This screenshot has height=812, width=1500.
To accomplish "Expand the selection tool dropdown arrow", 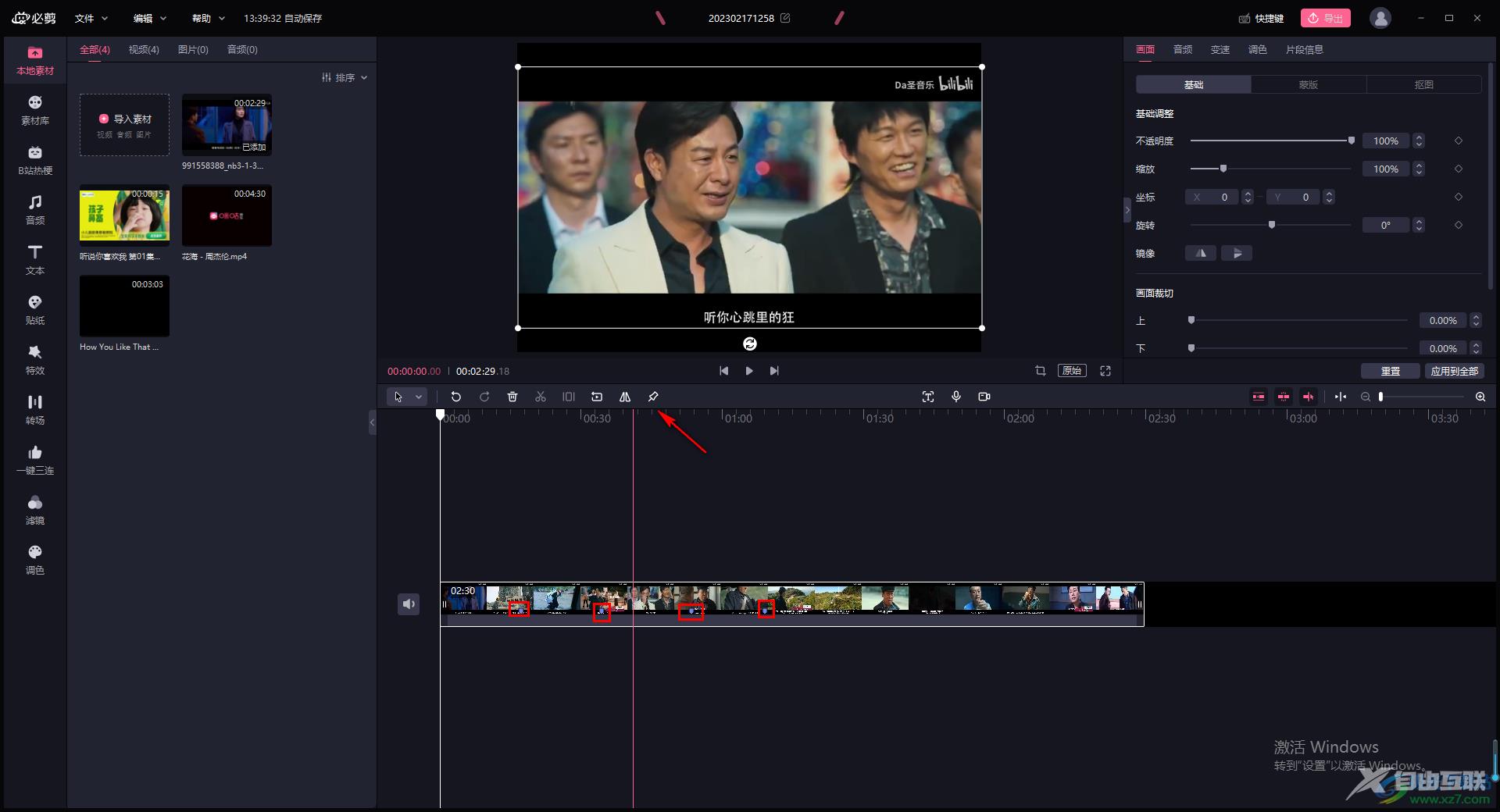I will 419,397.
